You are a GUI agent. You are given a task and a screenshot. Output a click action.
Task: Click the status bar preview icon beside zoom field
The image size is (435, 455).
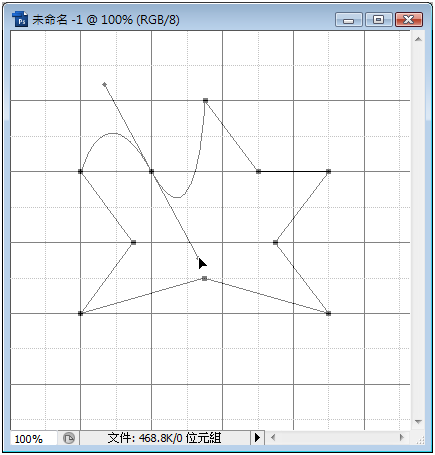(69, 438)
